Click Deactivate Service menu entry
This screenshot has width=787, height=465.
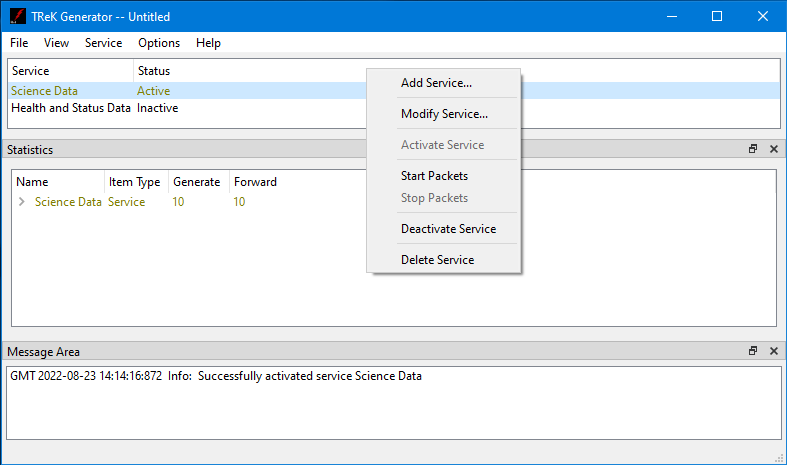(448, 229)
